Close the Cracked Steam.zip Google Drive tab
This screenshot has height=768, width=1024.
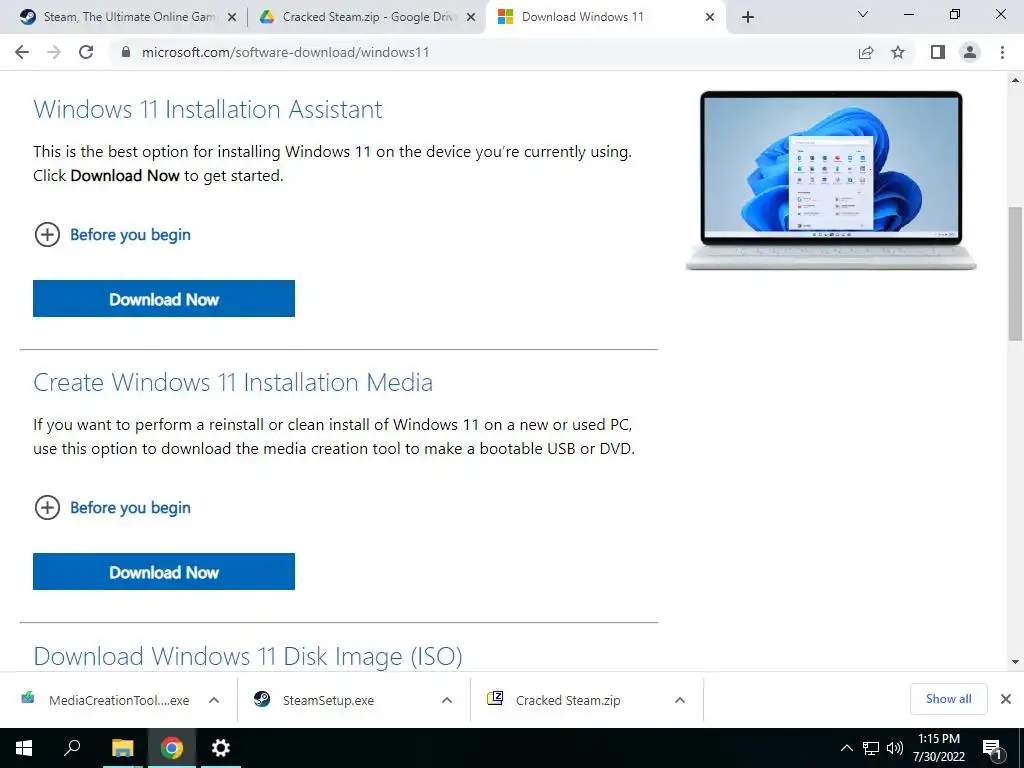[x=471, y=18]
